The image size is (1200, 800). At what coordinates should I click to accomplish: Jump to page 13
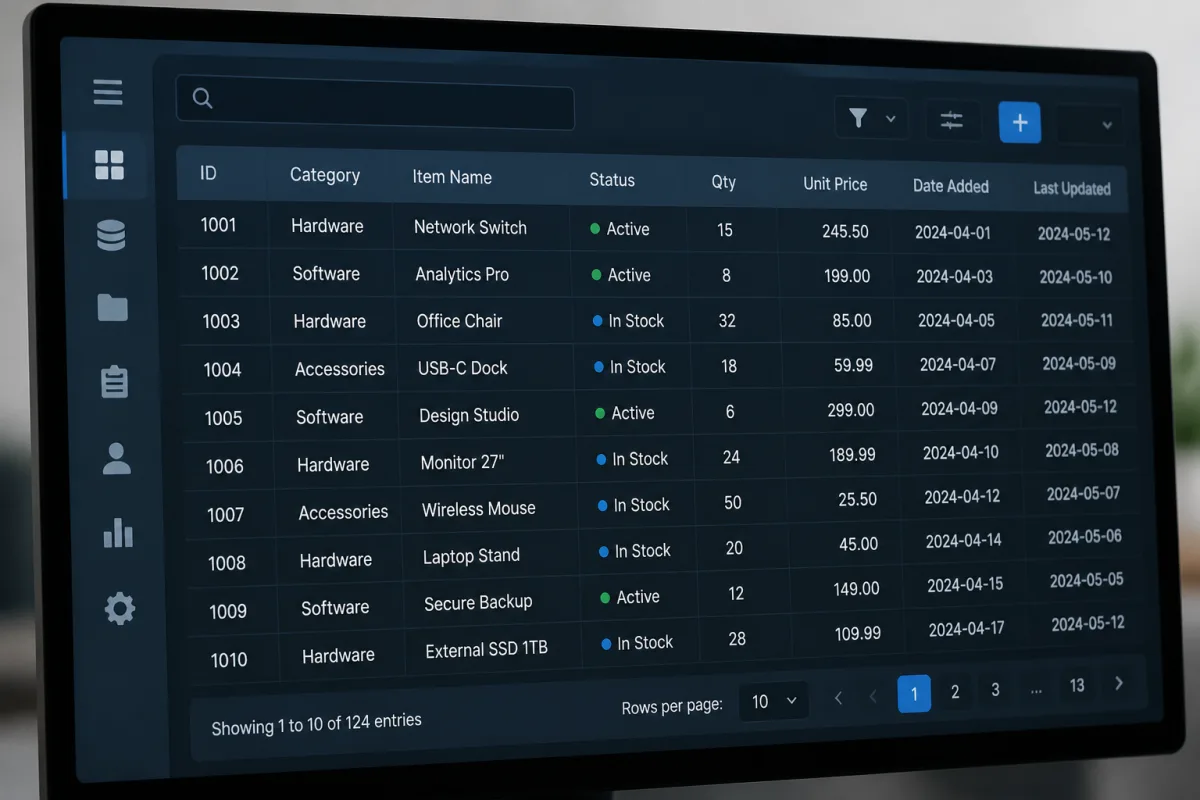1077,685
